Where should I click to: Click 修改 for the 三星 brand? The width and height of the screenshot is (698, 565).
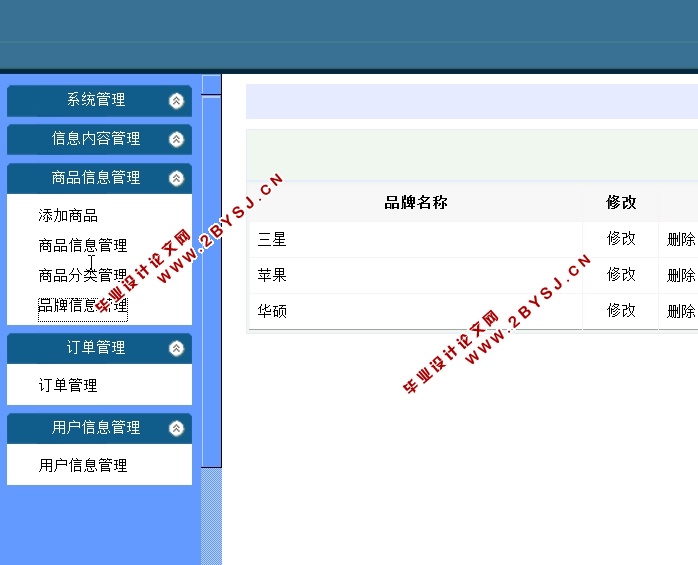click(621, 239)
